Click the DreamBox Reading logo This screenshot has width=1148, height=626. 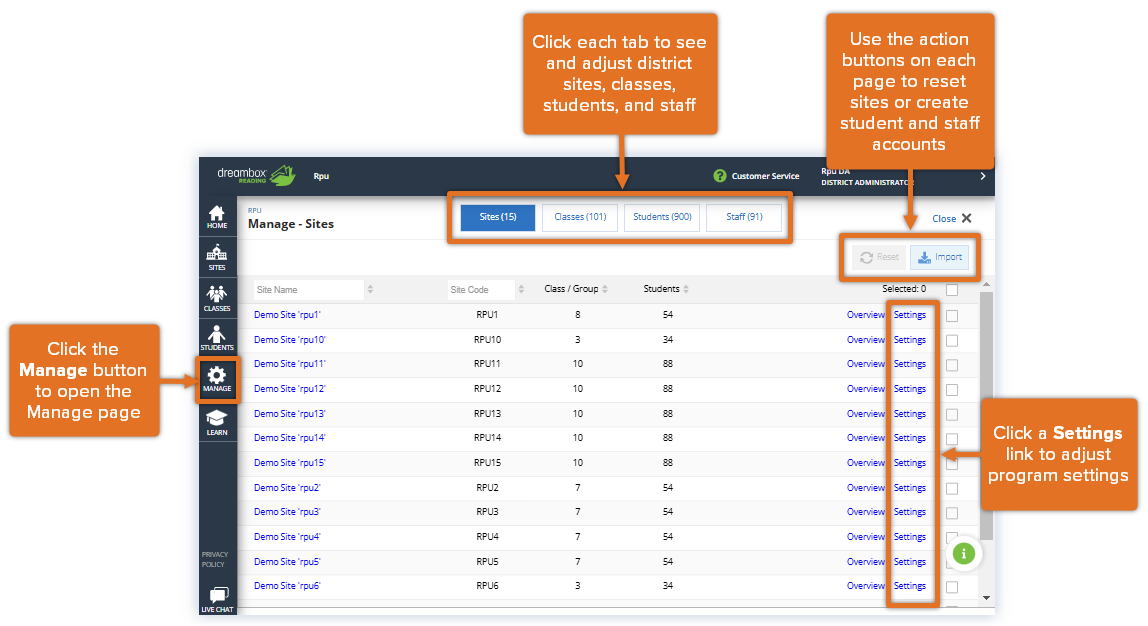pos(256,175)
